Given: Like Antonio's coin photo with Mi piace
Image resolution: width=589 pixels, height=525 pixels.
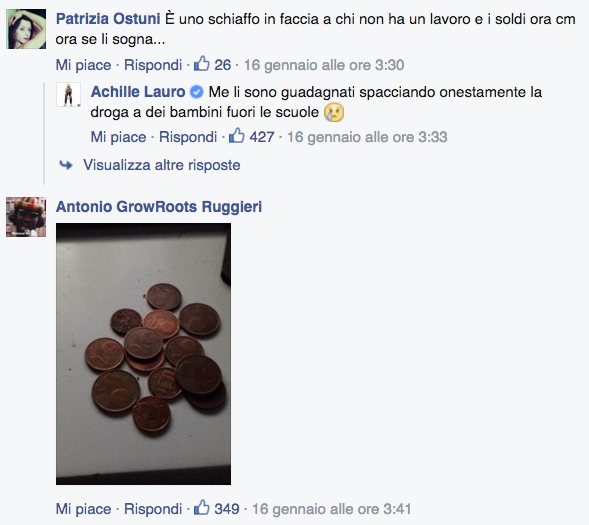Looking at the screenshot, I should point(83,509).
